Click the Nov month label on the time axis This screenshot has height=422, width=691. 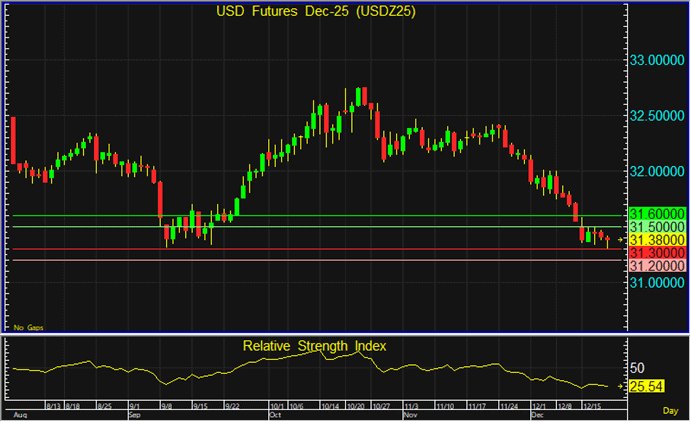[x=409, y=412]
